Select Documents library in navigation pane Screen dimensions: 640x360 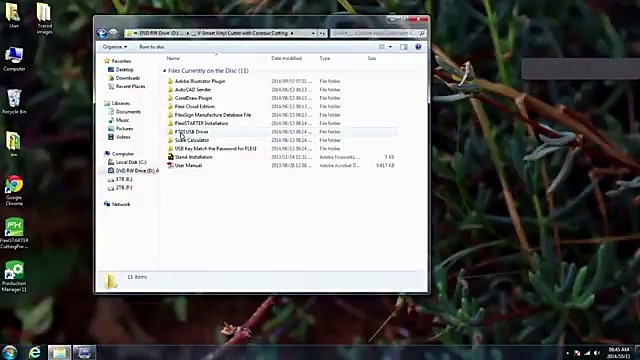[x=124, y=112]
